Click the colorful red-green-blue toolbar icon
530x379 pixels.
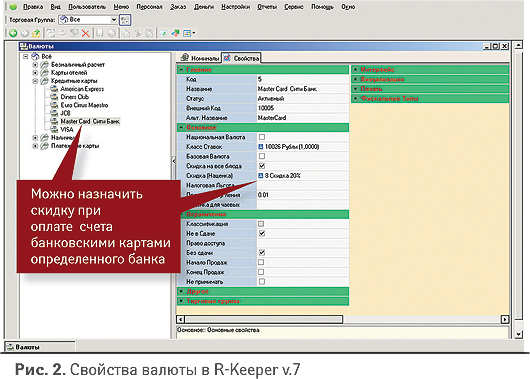(x=175, y=33)
